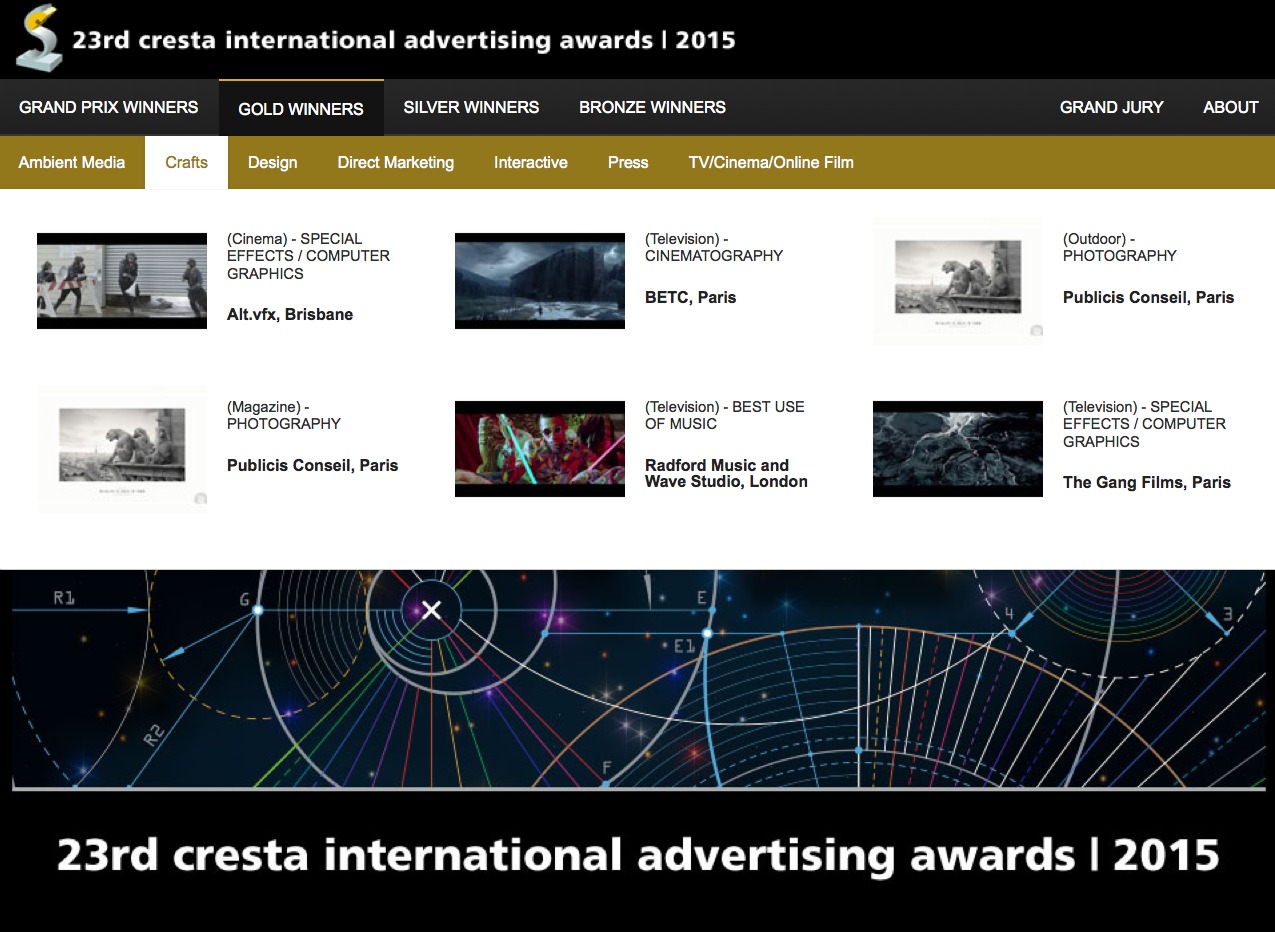
Task: Click the Outdoor Photography gargoyle thumbnail
Action: 958,281
